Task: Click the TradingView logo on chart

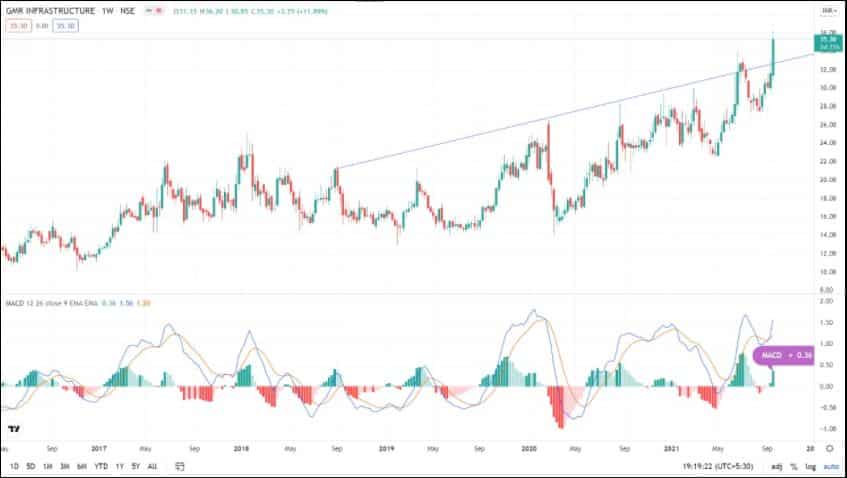Action: coord(14,429)
